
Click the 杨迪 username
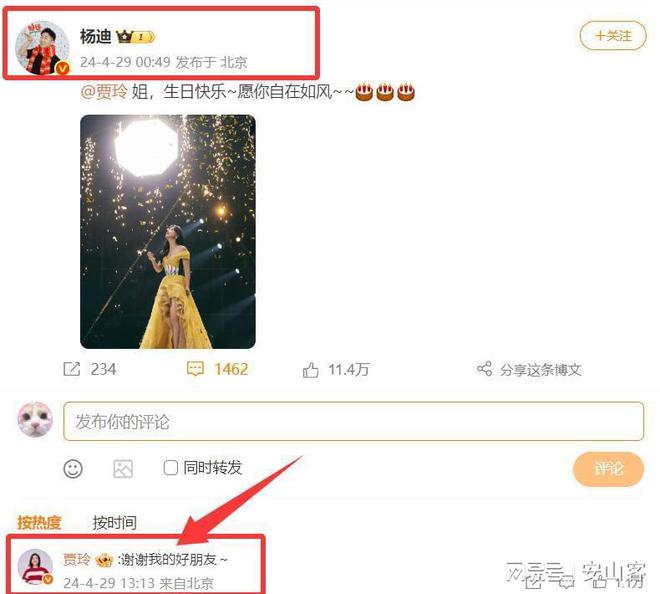(96, 37)
